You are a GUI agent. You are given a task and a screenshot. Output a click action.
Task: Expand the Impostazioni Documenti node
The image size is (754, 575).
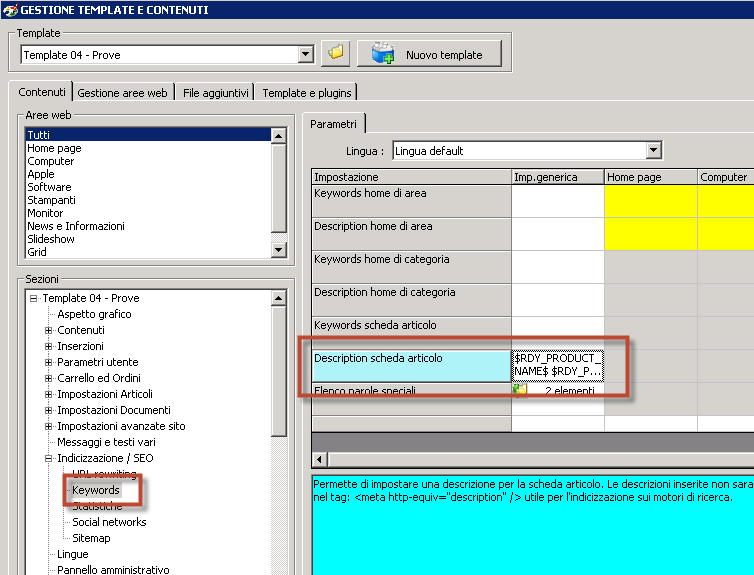tap(48, 410)
